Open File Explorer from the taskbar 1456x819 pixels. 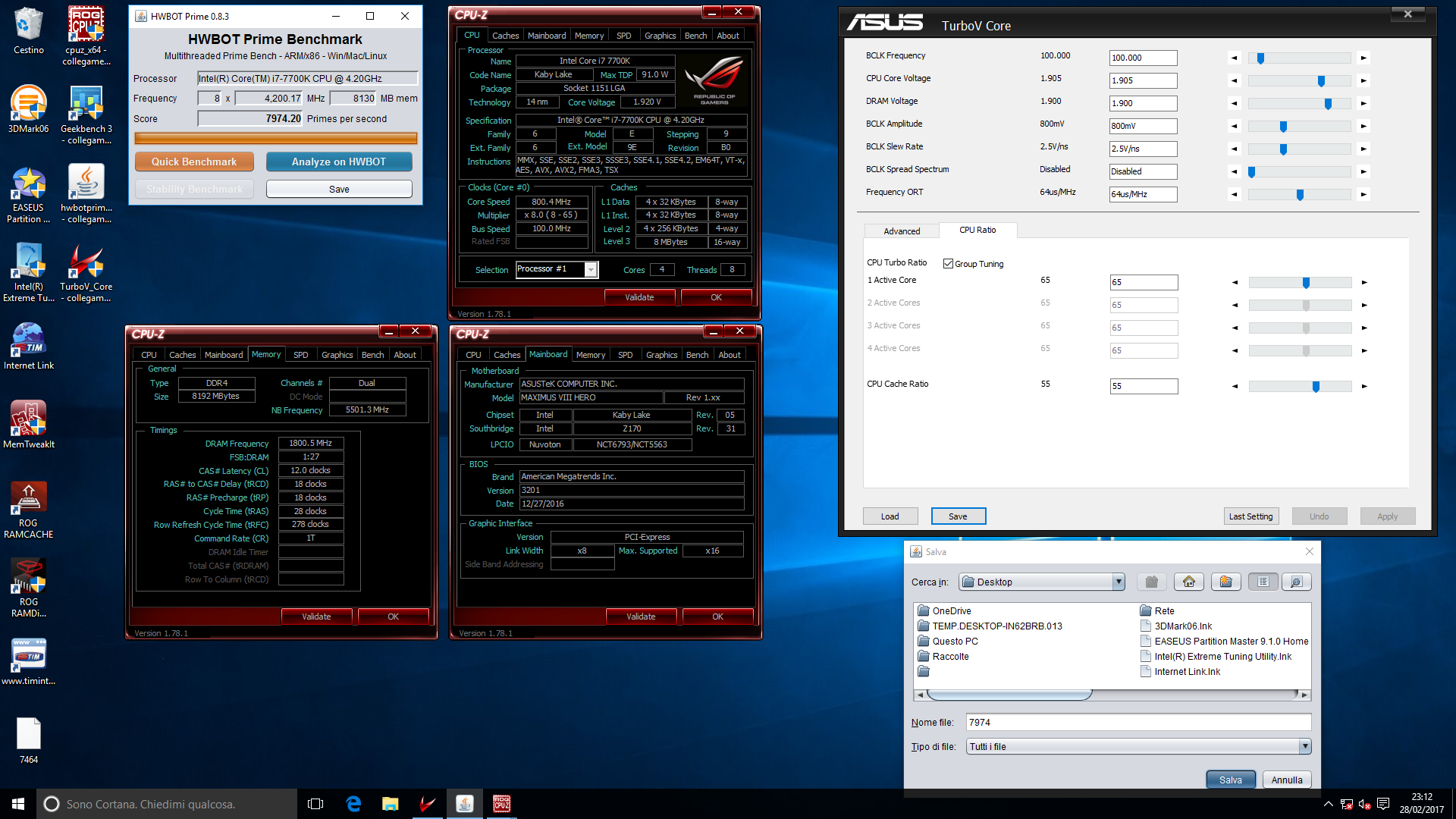click(x=390, y=804)
